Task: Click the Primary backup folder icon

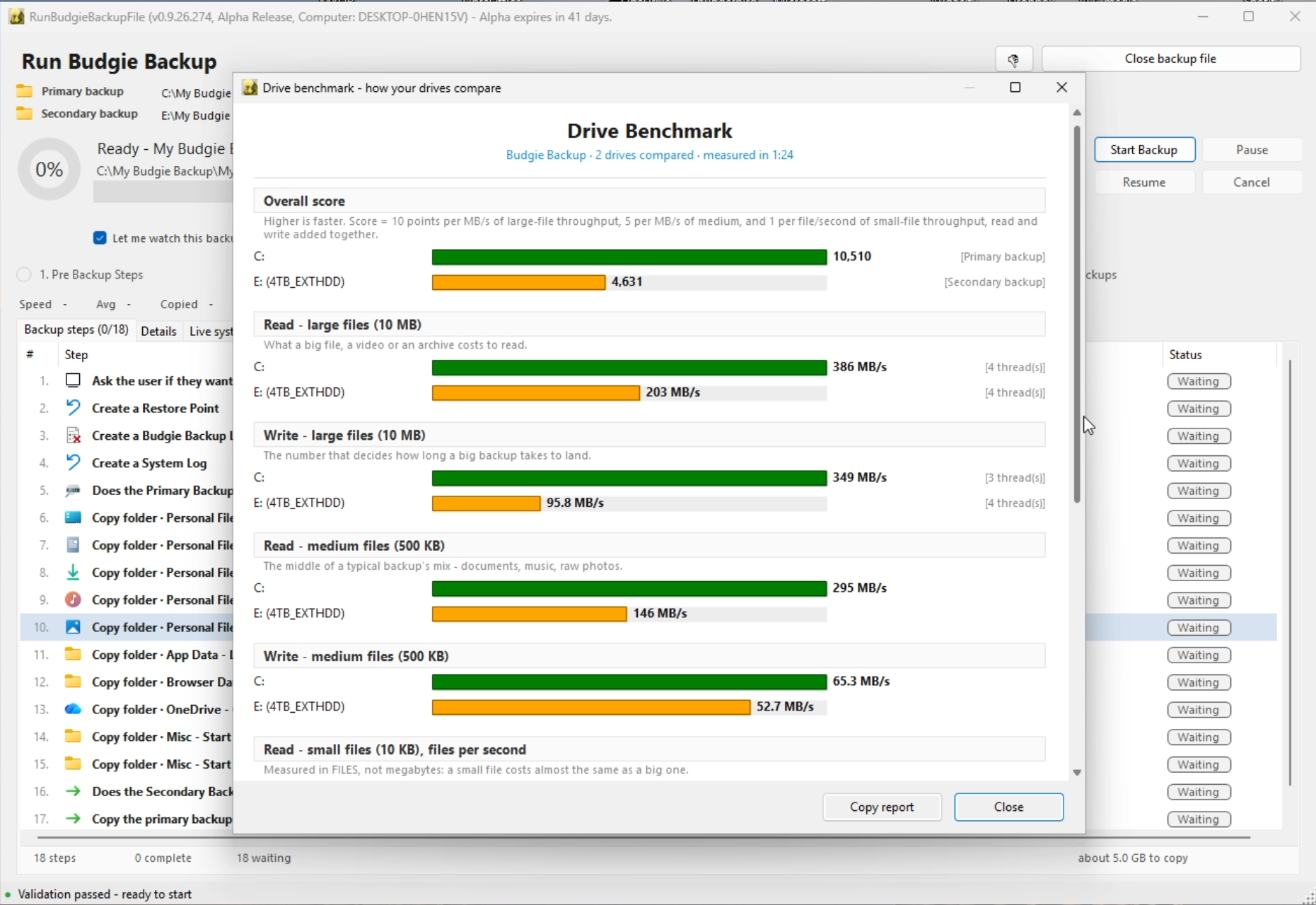Action: coord(25,91)
